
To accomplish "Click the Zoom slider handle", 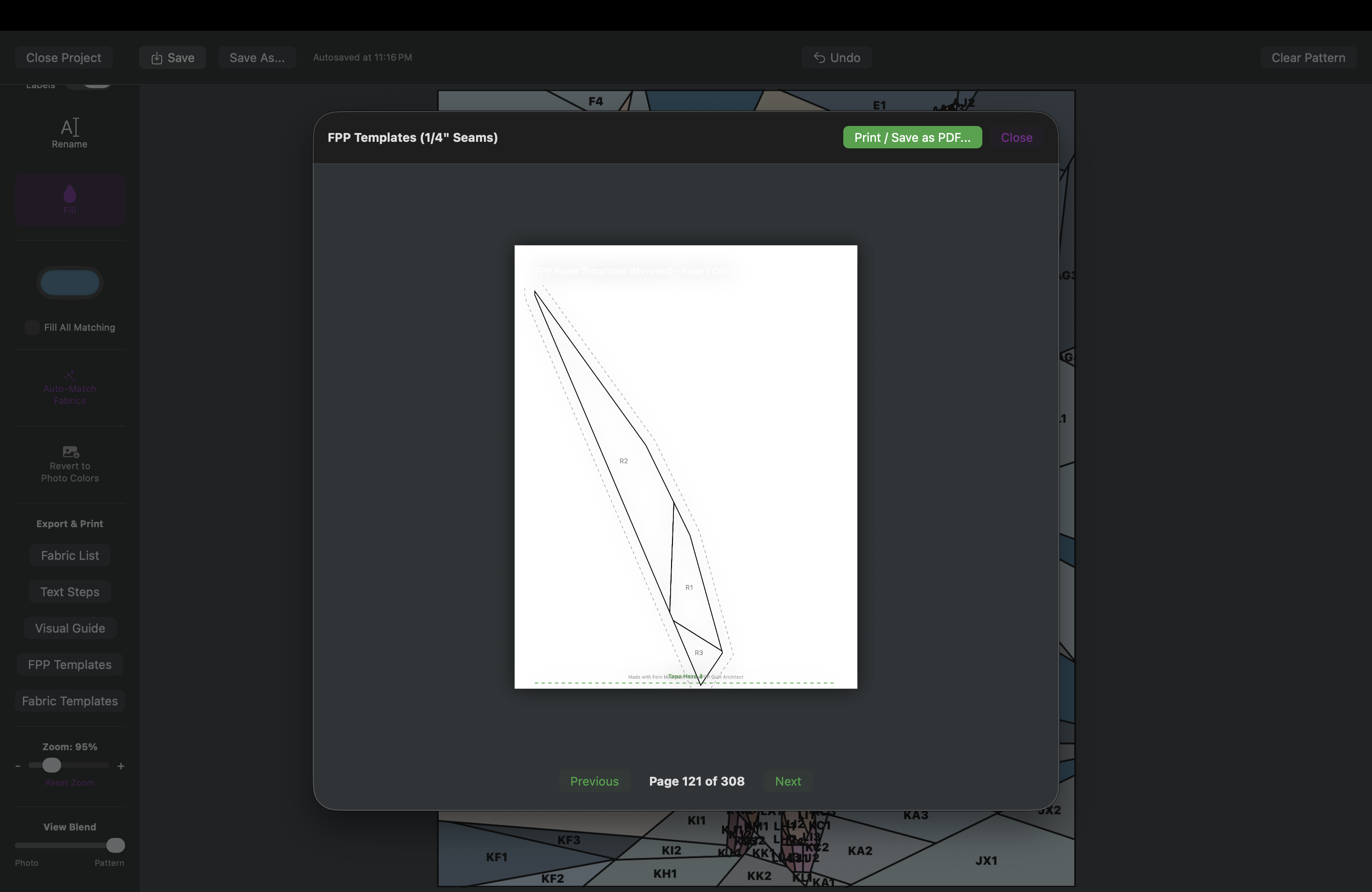I will pyautogui.click(x=51, y=765).
